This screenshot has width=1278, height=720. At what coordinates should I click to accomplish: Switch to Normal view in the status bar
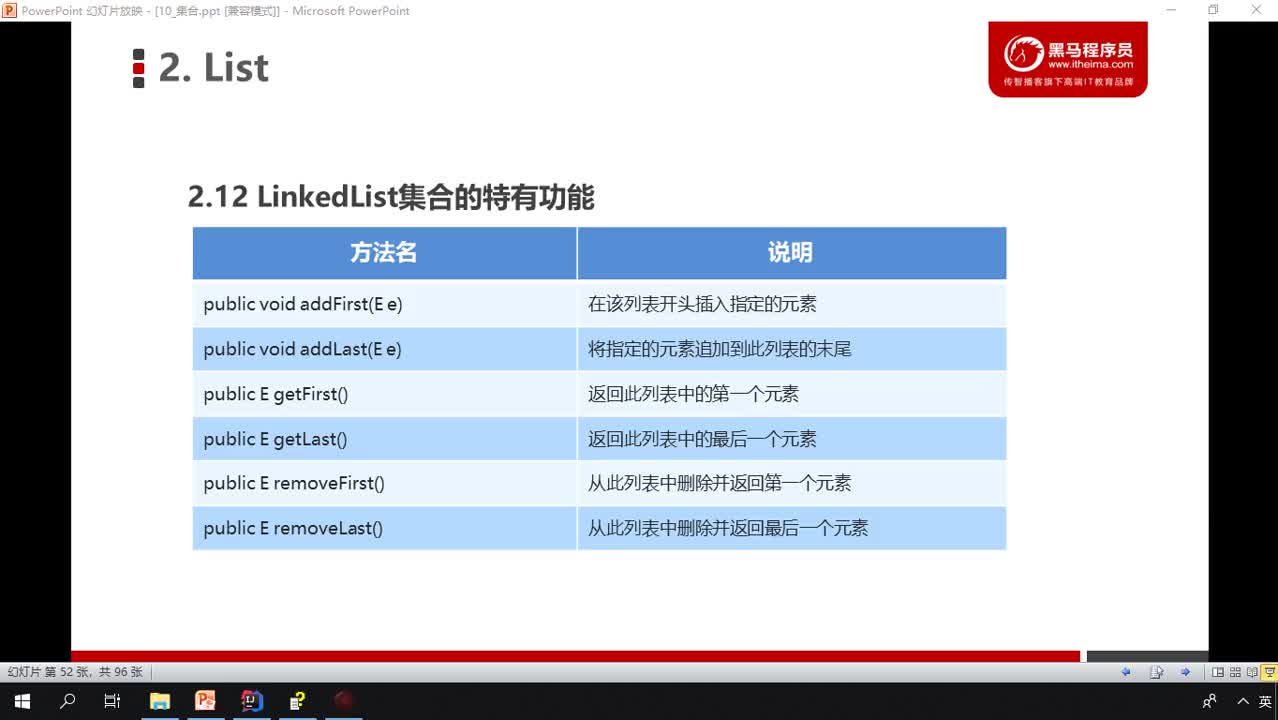pyautogui.click(x=1218, y=672)
